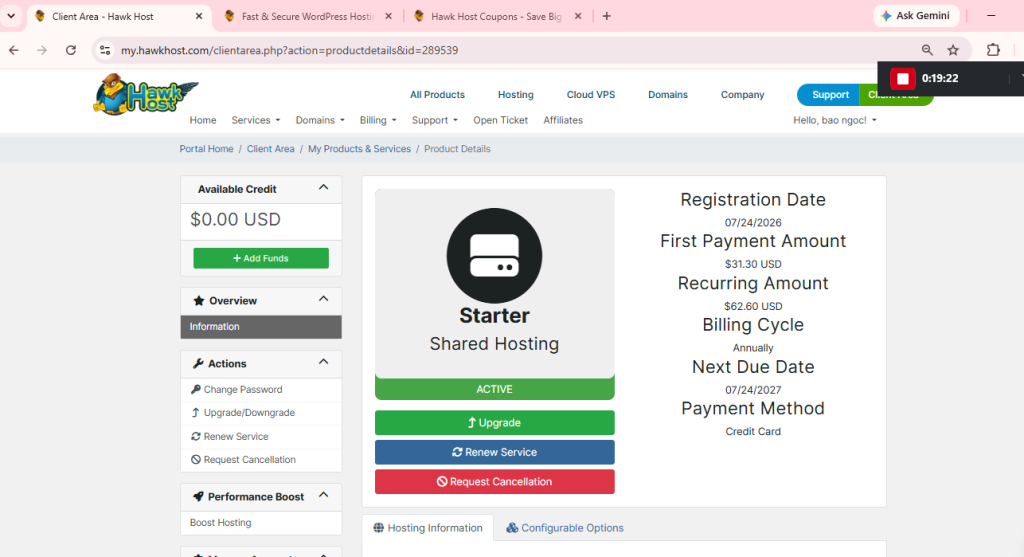
Task: Reload the page with the refresh icon
Action: (x=71, y=50)
